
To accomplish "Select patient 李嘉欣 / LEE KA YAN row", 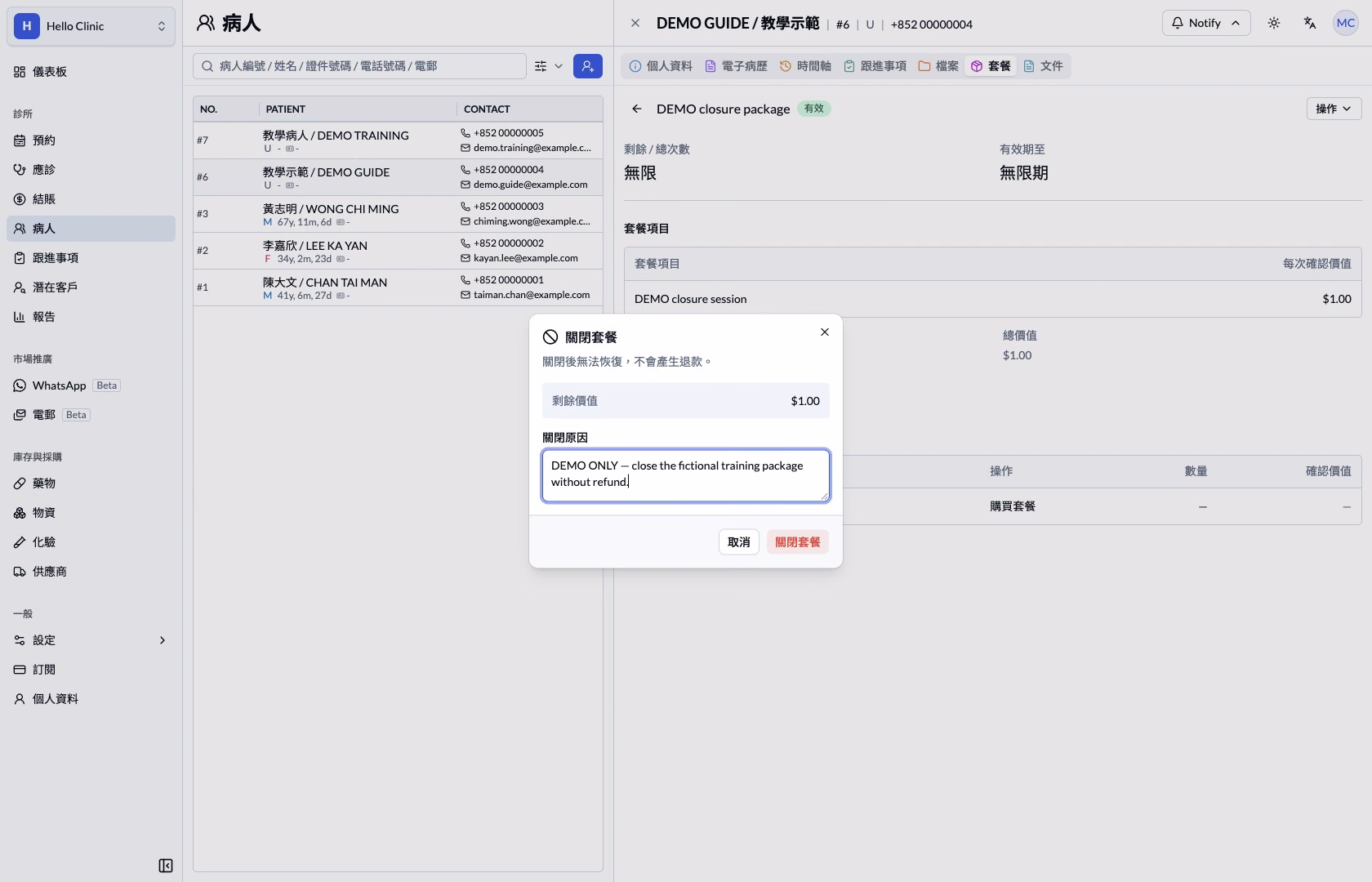I will click(x=398, y=251).
